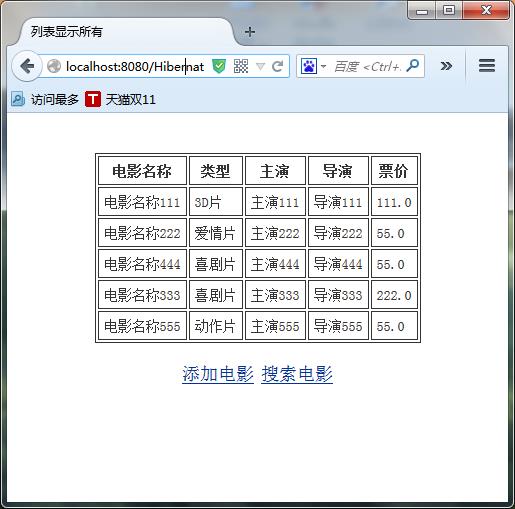Screen dimensions: 515x509
Task: Open a new tab with plus button
Action: (250, 32)
